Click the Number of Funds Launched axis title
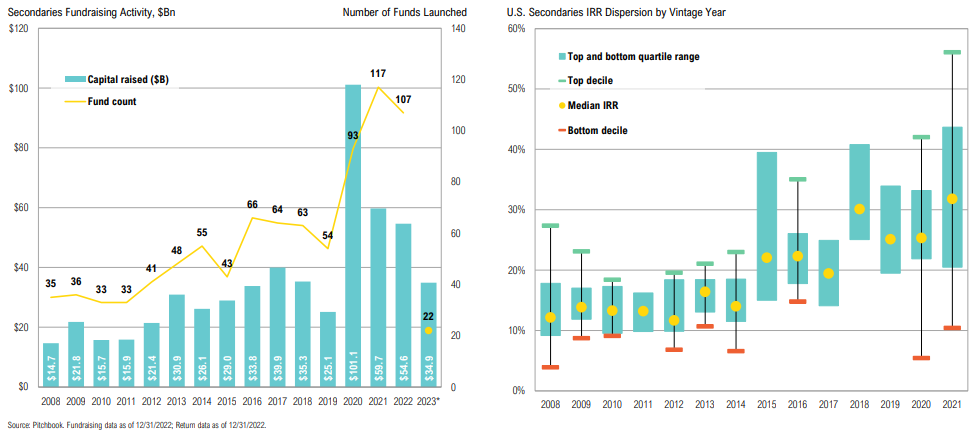 point(404,12)
